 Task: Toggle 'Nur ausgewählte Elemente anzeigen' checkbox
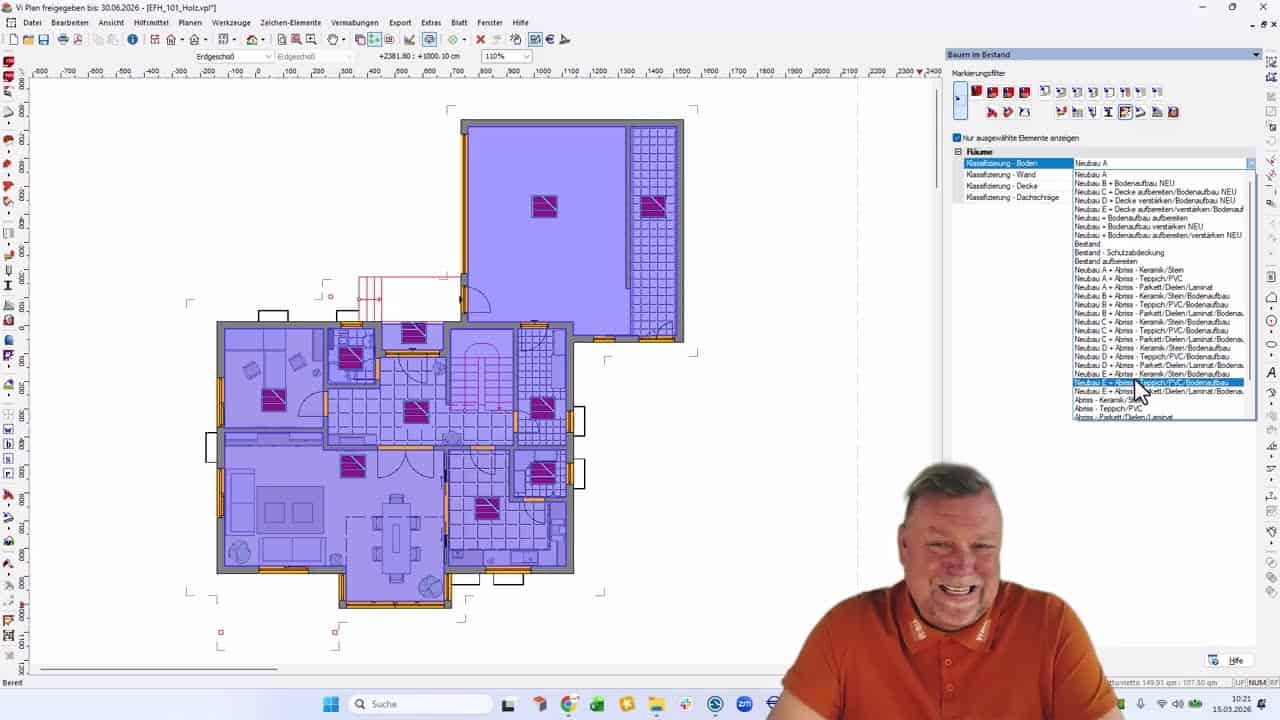point(957,138)
